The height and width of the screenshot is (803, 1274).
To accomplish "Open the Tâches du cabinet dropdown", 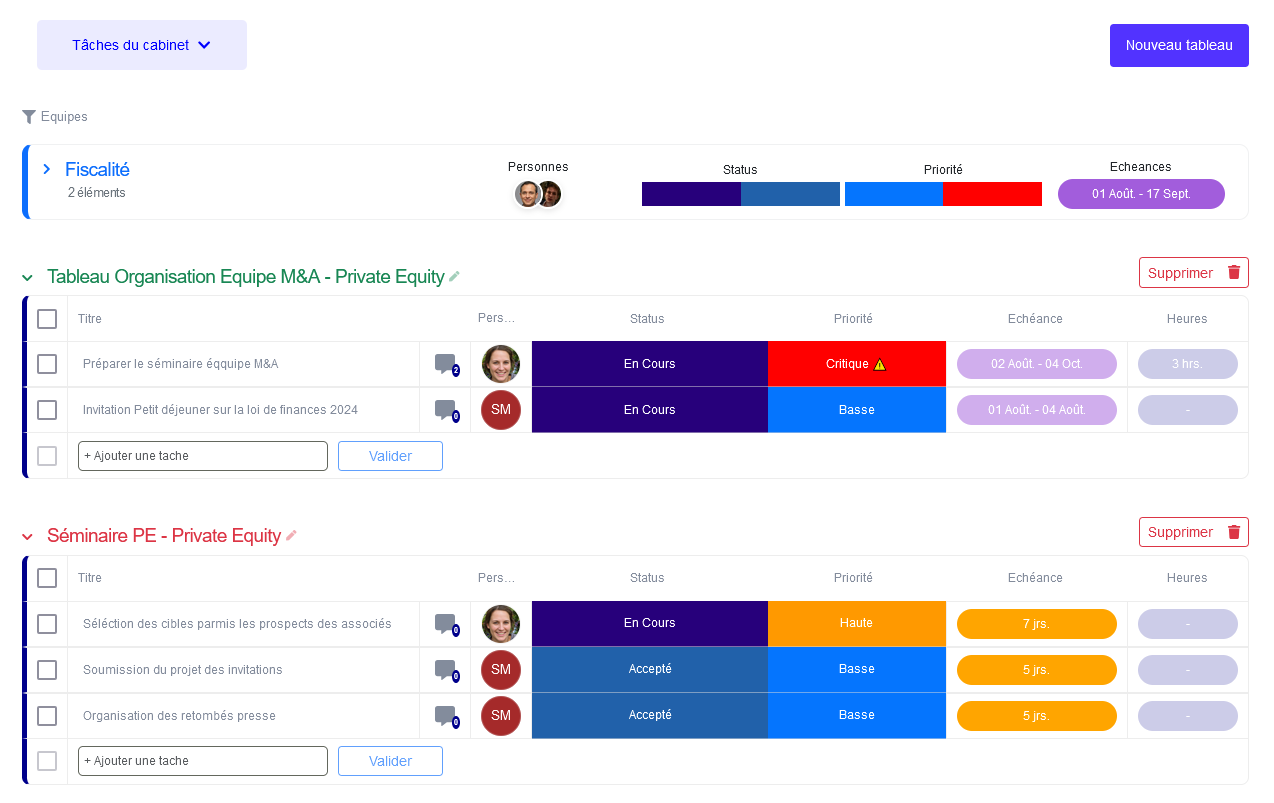I will tap(142, 45).
